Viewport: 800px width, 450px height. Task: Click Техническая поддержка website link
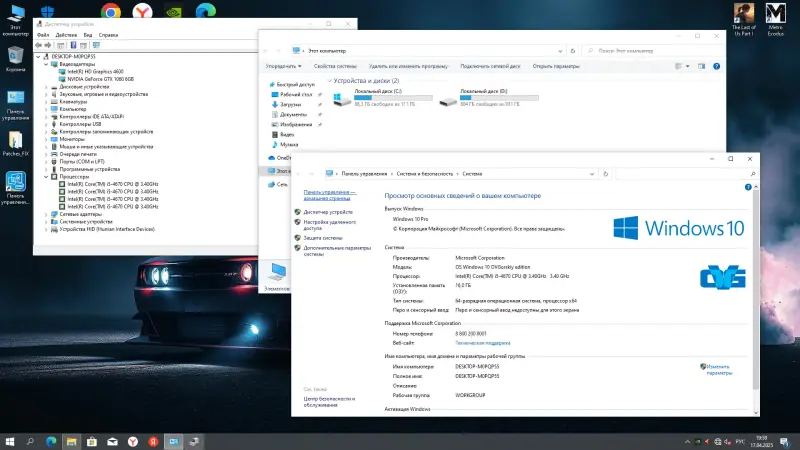483,343
